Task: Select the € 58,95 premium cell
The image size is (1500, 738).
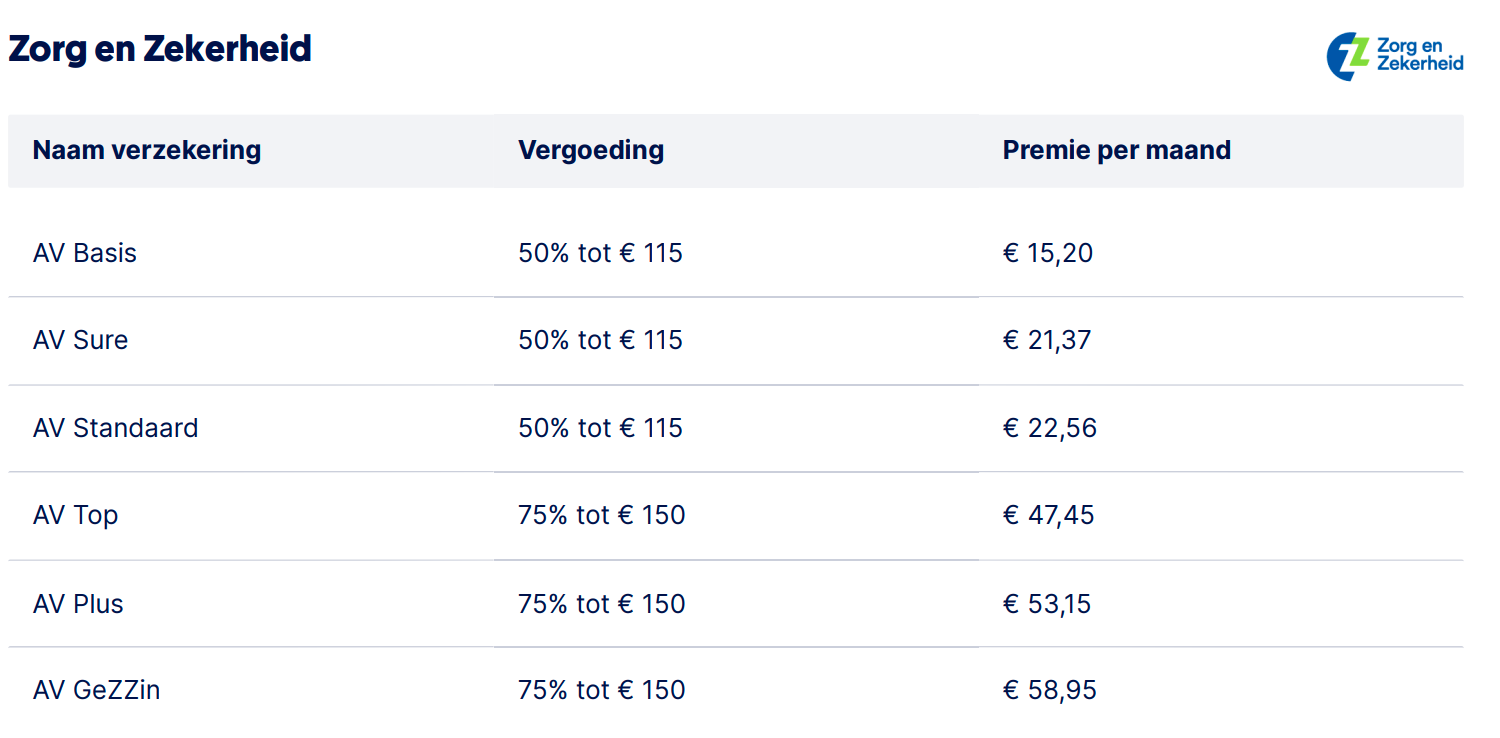Action: pyautogui.click(x=1050, y=690)
